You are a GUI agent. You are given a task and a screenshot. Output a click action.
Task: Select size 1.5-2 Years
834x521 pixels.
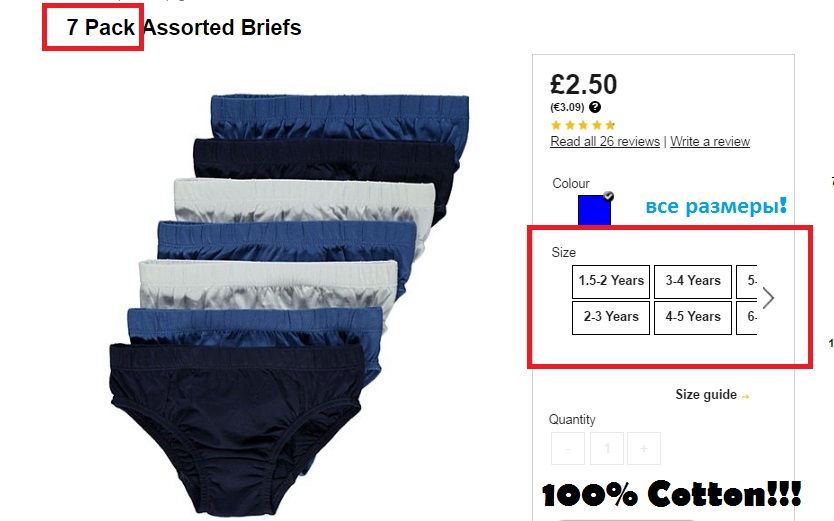pyautogui.click(x=611, y=282)
